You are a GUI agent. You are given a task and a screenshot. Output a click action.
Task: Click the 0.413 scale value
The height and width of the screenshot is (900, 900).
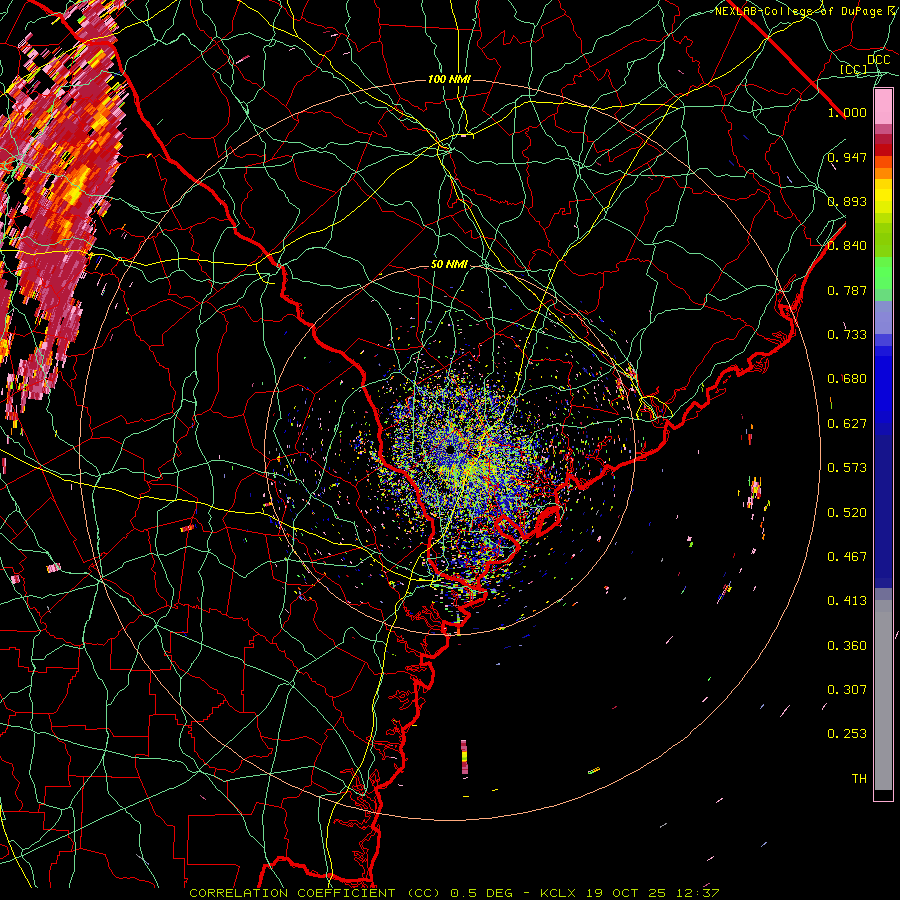tap(847, 601)
